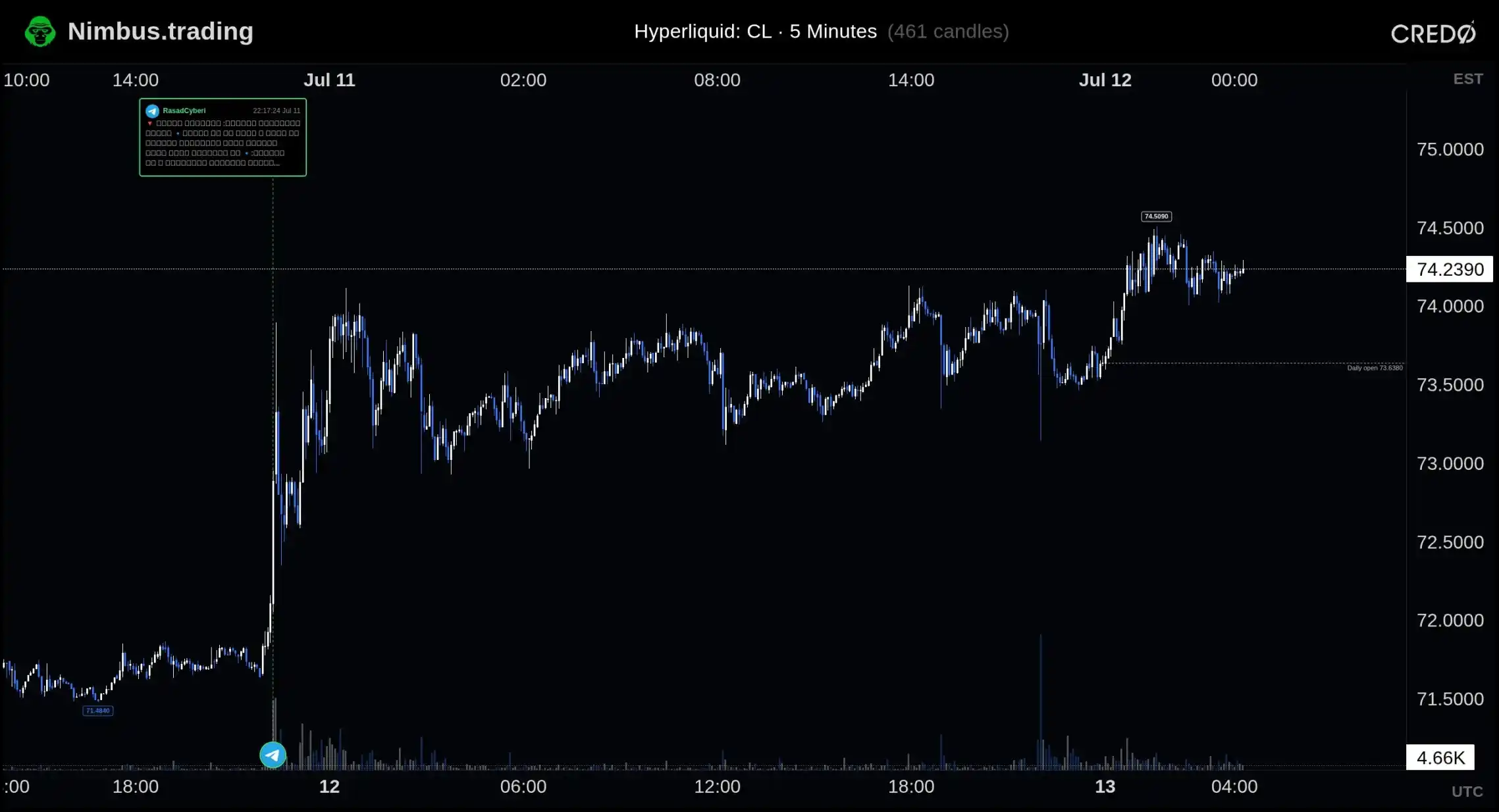The width and height of the screenshot is (1499, 812).
Task: Click the EST timezone label
Action: tap(1468, 79)
